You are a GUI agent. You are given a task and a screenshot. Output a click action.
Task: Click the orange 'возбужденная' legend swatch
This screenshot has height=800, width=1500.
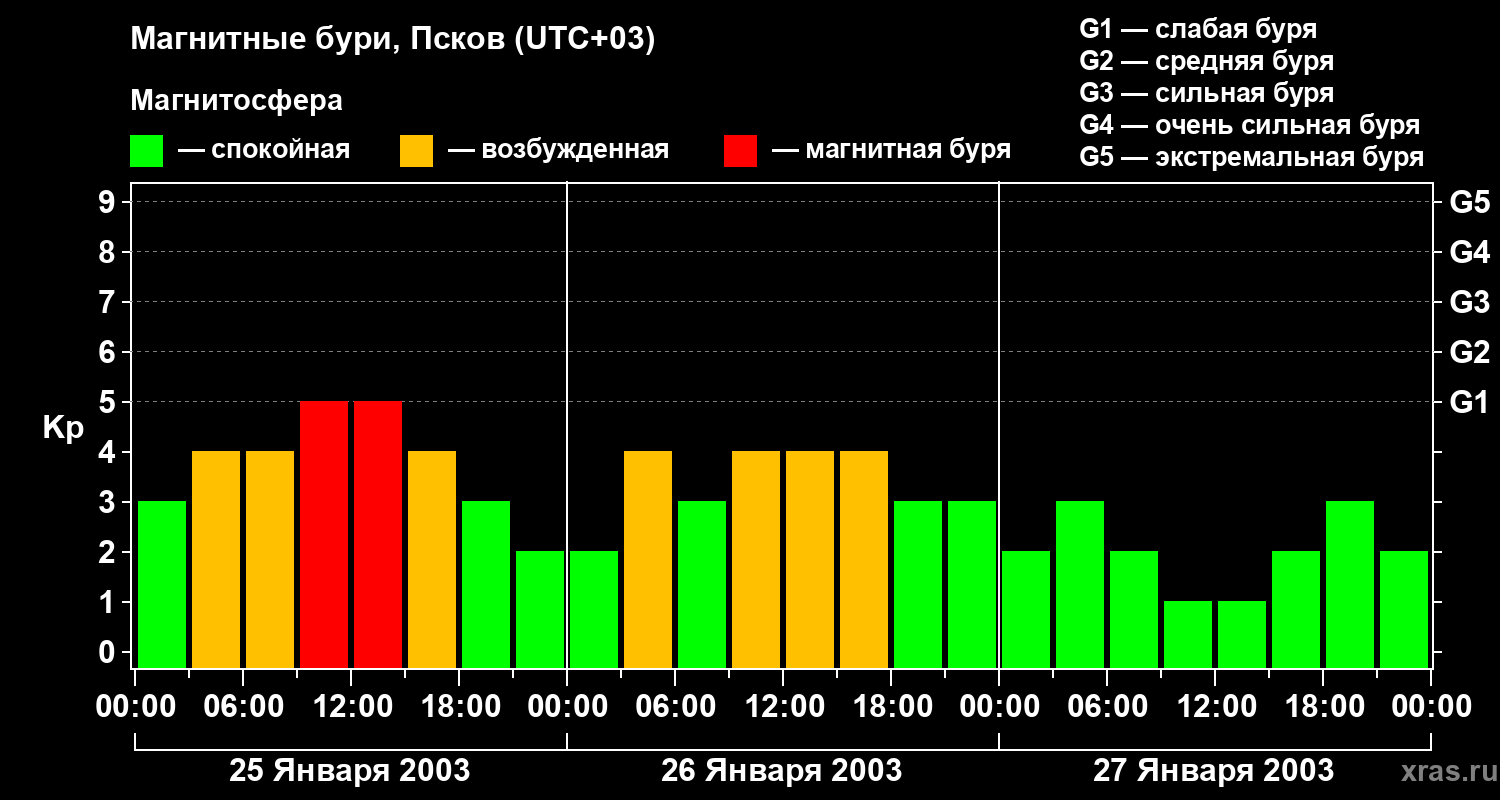416,151
